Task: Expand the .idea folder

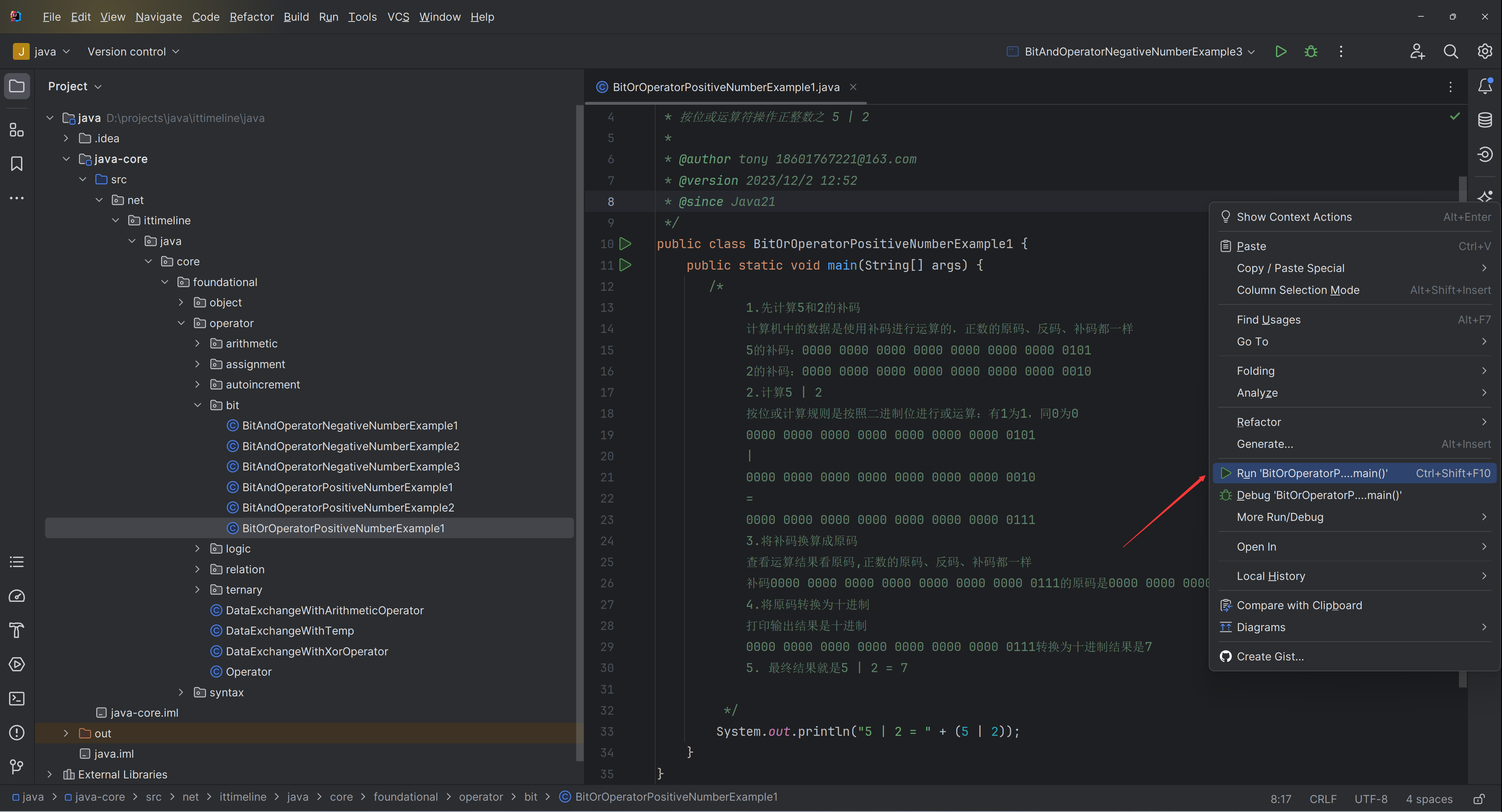Action: click(x=66, y=138)
